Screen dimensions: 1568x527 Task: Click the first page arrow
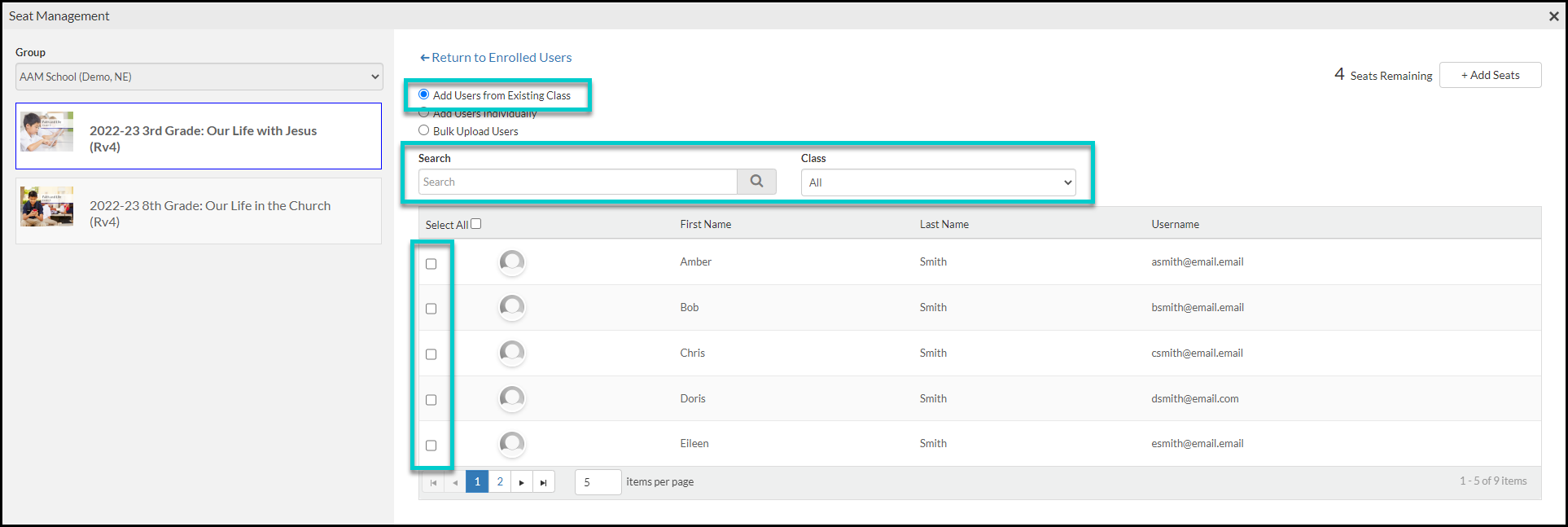pyautogui.click(x=433, y=482)
